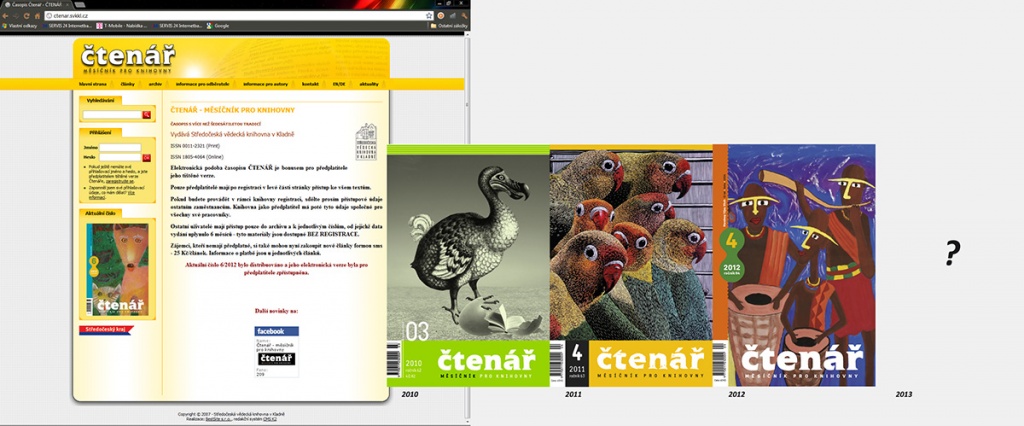Open the aktuality menu item
This screenshot has height=426, width=1024.
tap(368, 84)
